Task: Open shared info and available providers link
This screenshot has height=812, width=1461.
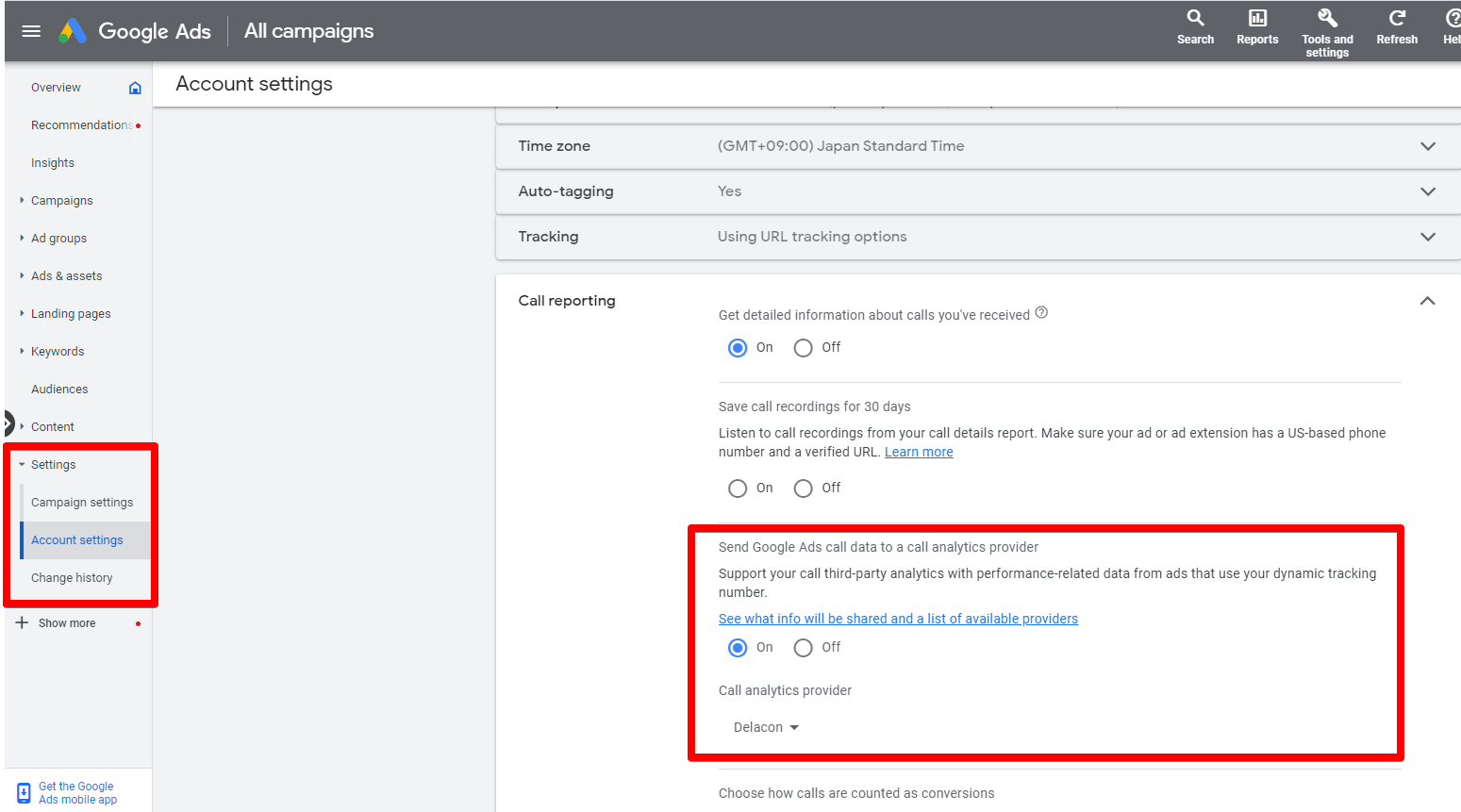Action: pos(898,619)
